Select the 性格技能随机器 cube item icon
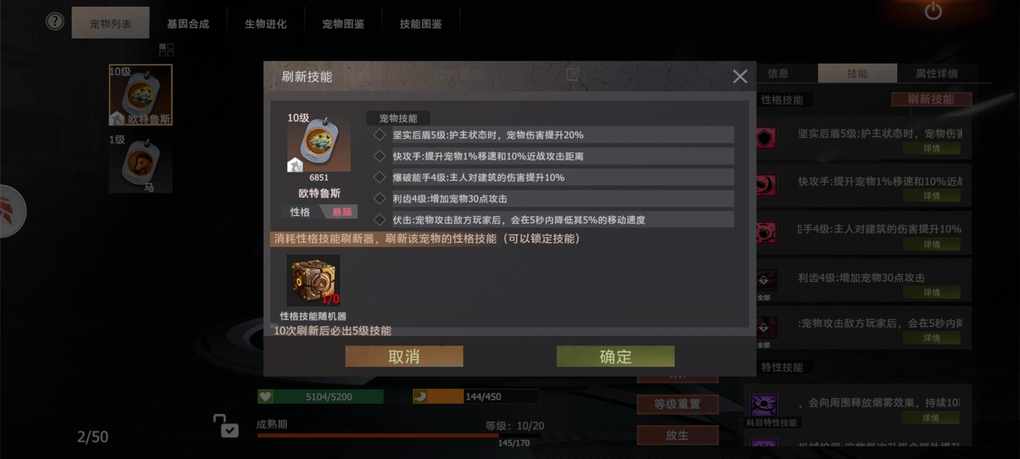Viewport: 1020px width, 459px height. tap(313, 281)
